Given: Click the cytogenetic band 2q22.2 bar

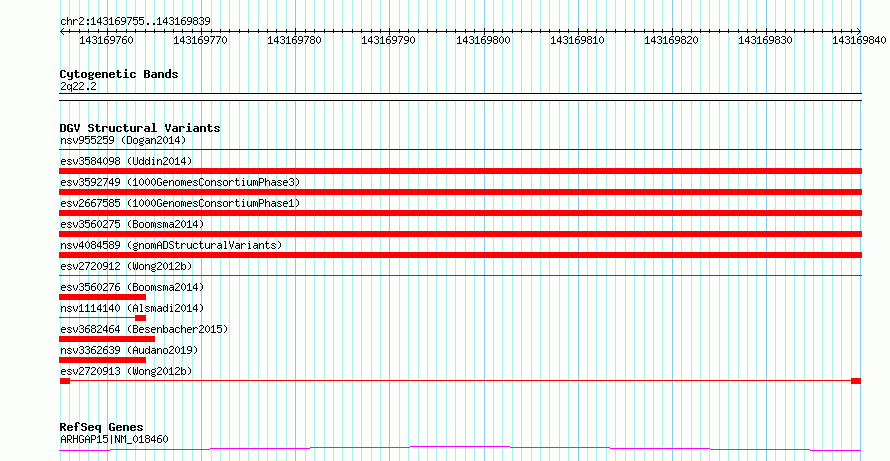Looking at the screenshot, I should 461,97.
